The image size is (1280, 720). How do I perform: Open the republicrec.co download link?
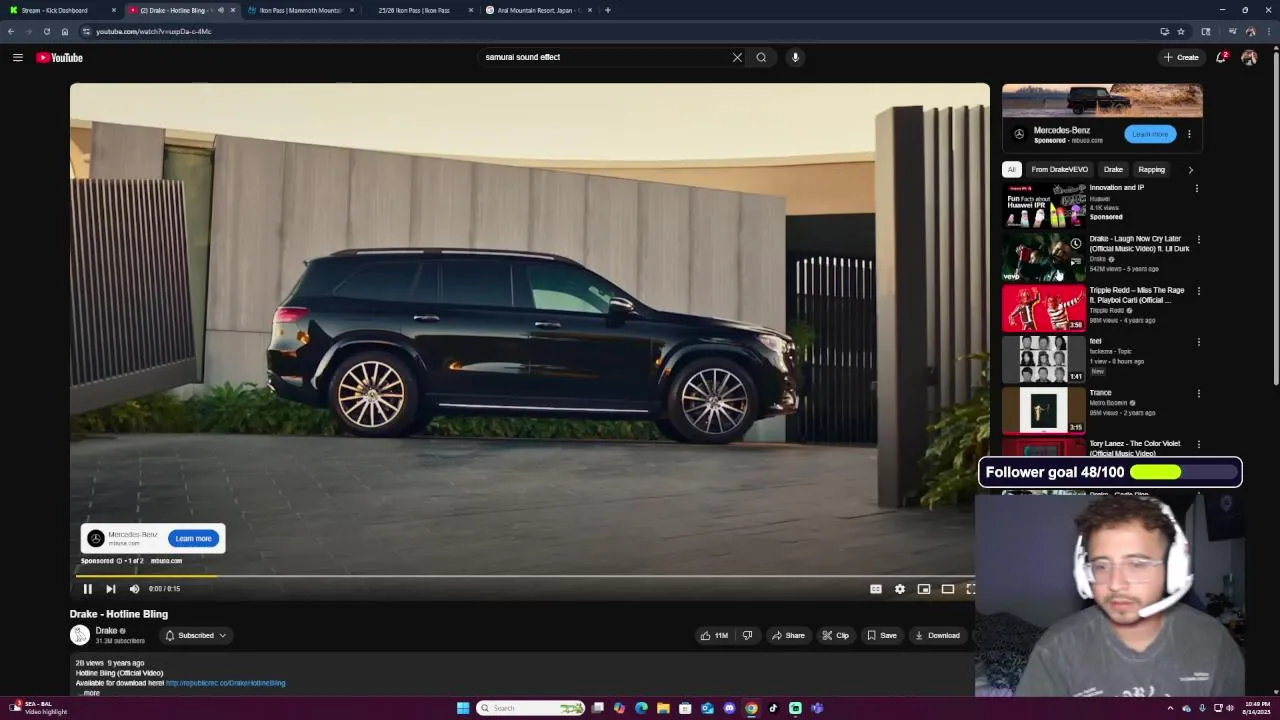[225, 683]
